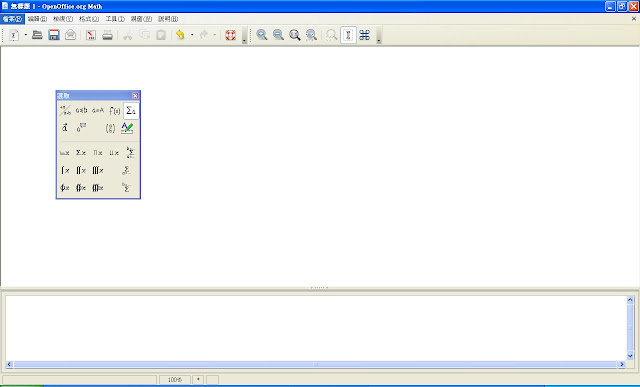640x387 pixels.
Task: Click the Paste clipboard icon
Action: click(x=161, y=35)
